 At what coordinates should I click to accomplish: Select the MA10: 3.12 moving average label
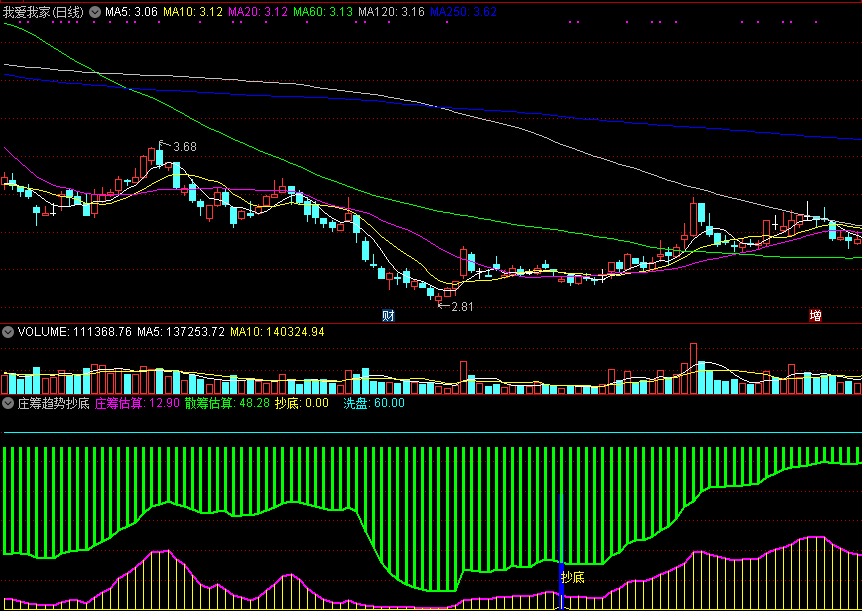tap(193, 12)
